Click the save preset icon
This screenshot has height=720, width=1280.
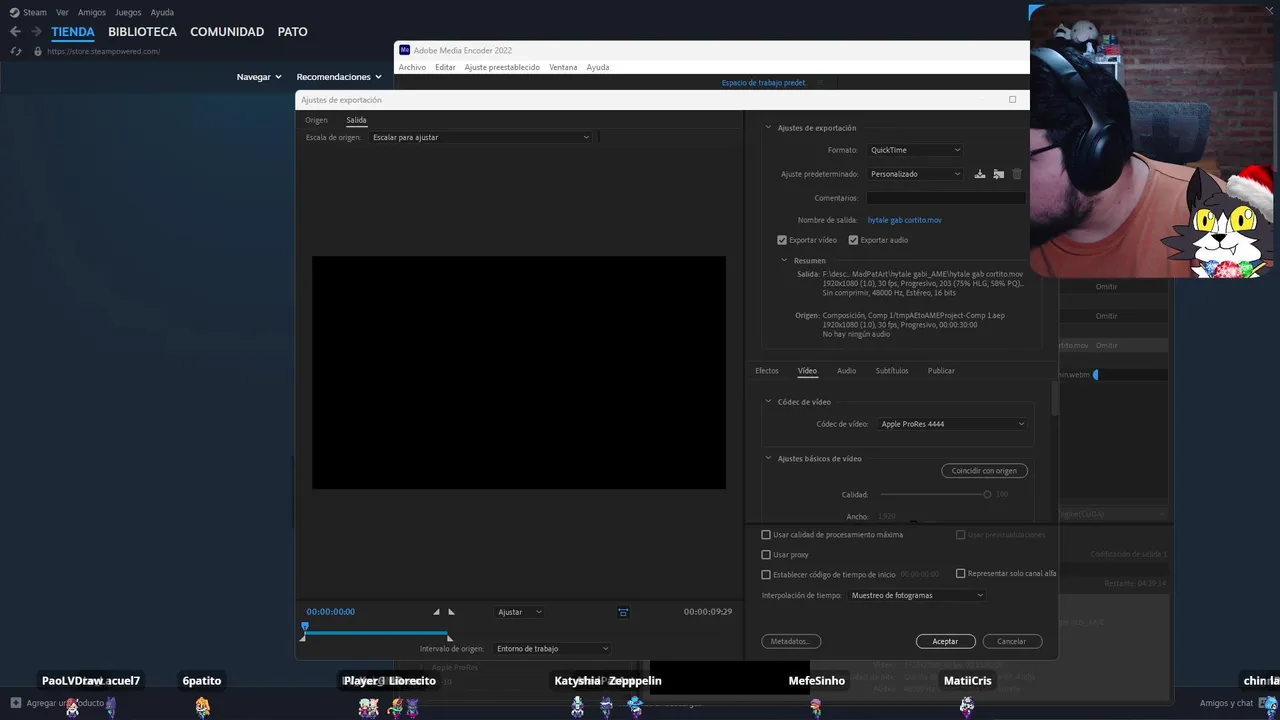(x=980, y=174)
